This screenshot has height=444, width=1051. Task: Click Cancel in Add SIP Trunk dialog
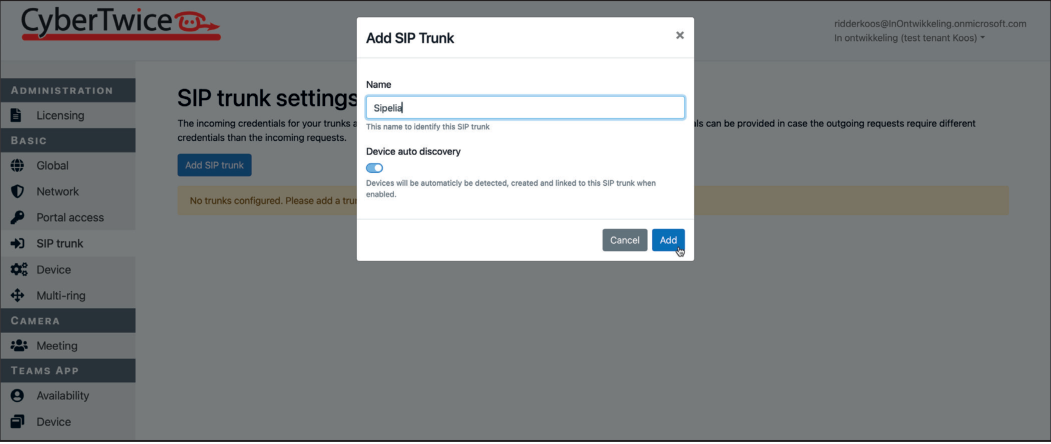(x=625, y=240)
